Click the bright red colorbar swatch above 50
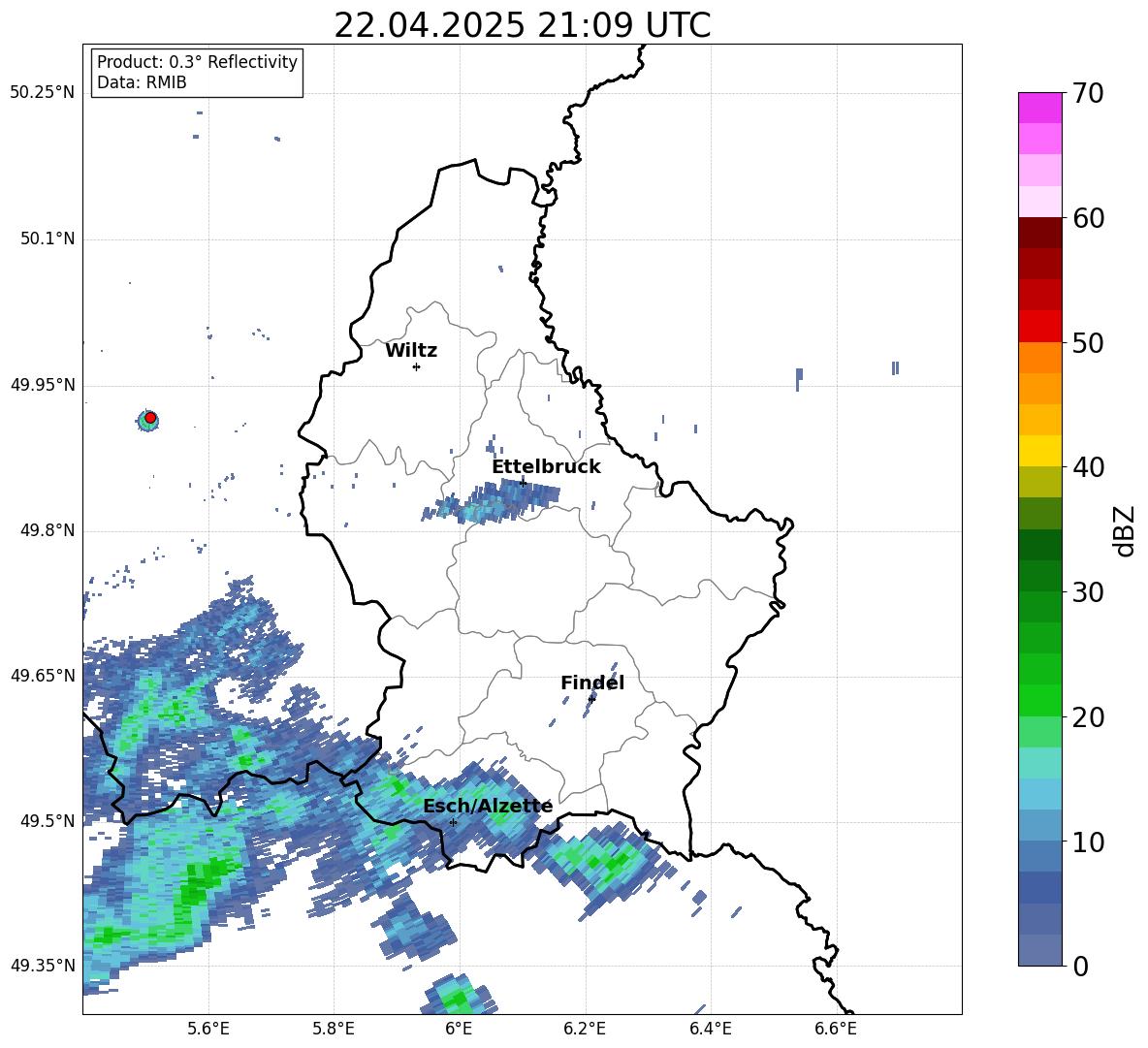 [1039, 327]
